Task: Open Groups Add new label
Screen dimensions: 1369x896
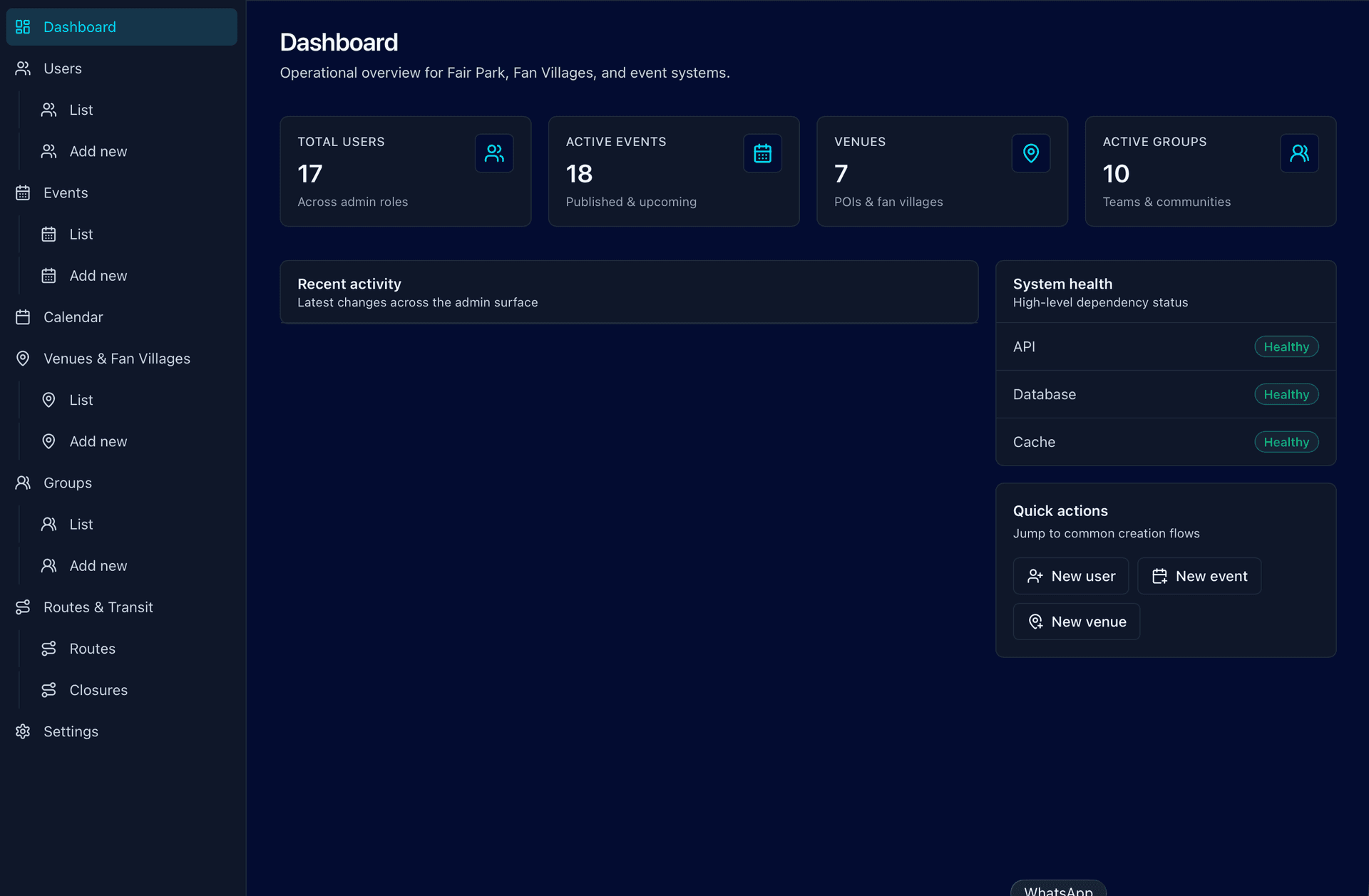Action: (98, 565)
